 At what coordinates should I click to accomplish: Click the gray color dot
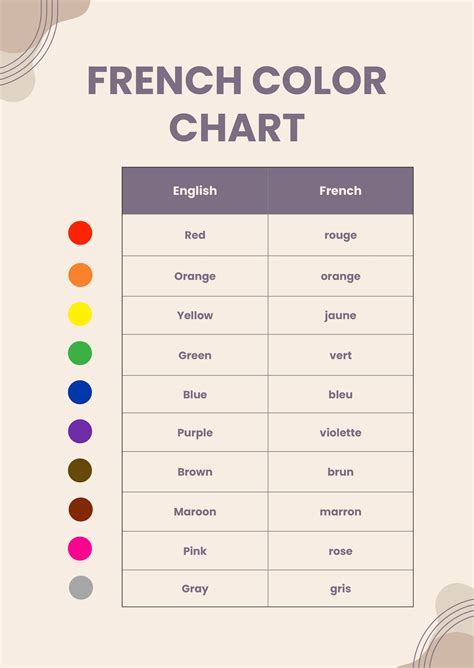point(81,587)
